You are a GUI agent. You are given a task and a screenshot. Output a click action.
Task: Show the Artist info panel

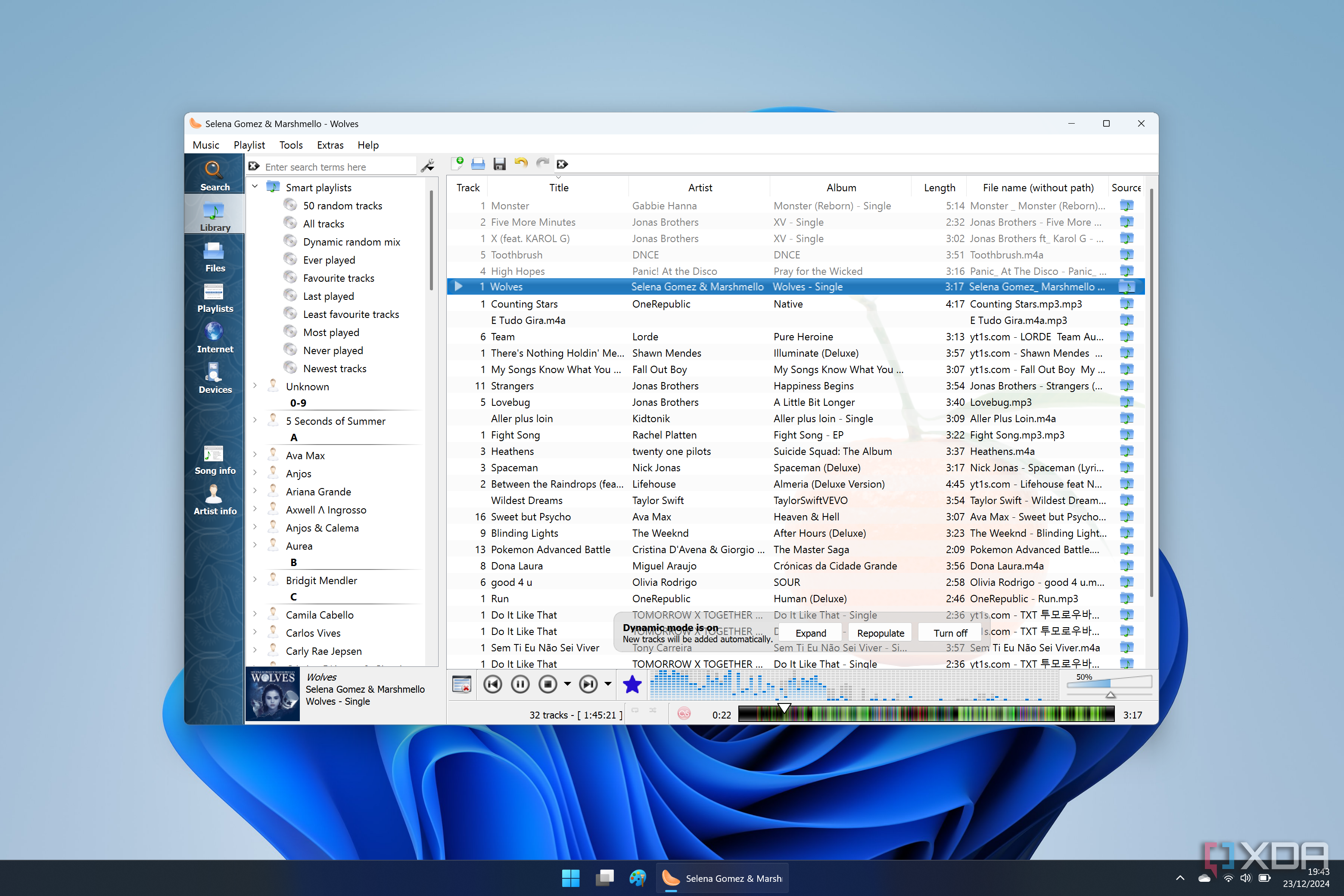pos(215,500)
